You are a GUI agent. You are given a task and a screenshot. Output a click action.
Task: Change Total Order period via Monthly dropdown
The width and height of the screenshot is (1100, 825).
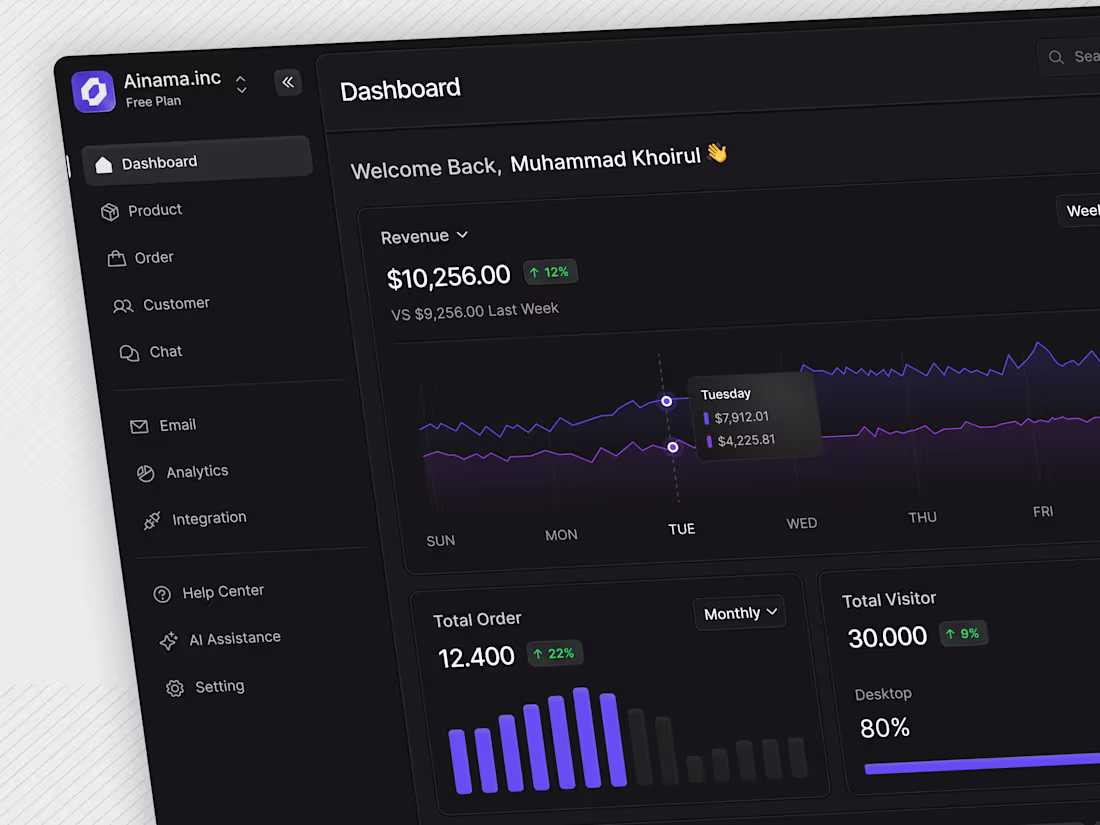point(739,612)
